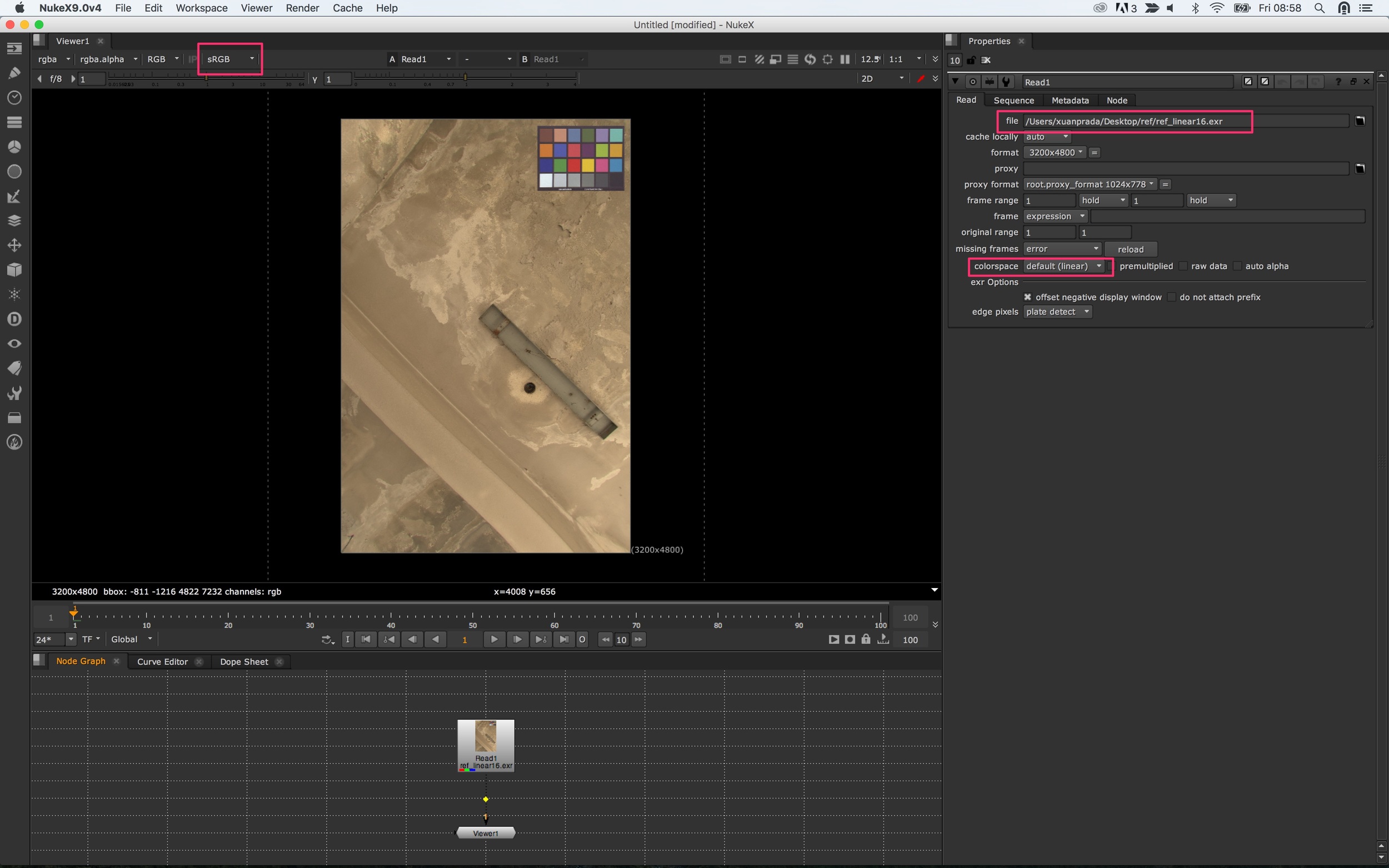This screenshot has width=1389, height=868.
Task: Open the 2D view mode dropdown
Action: coord(882,79)
